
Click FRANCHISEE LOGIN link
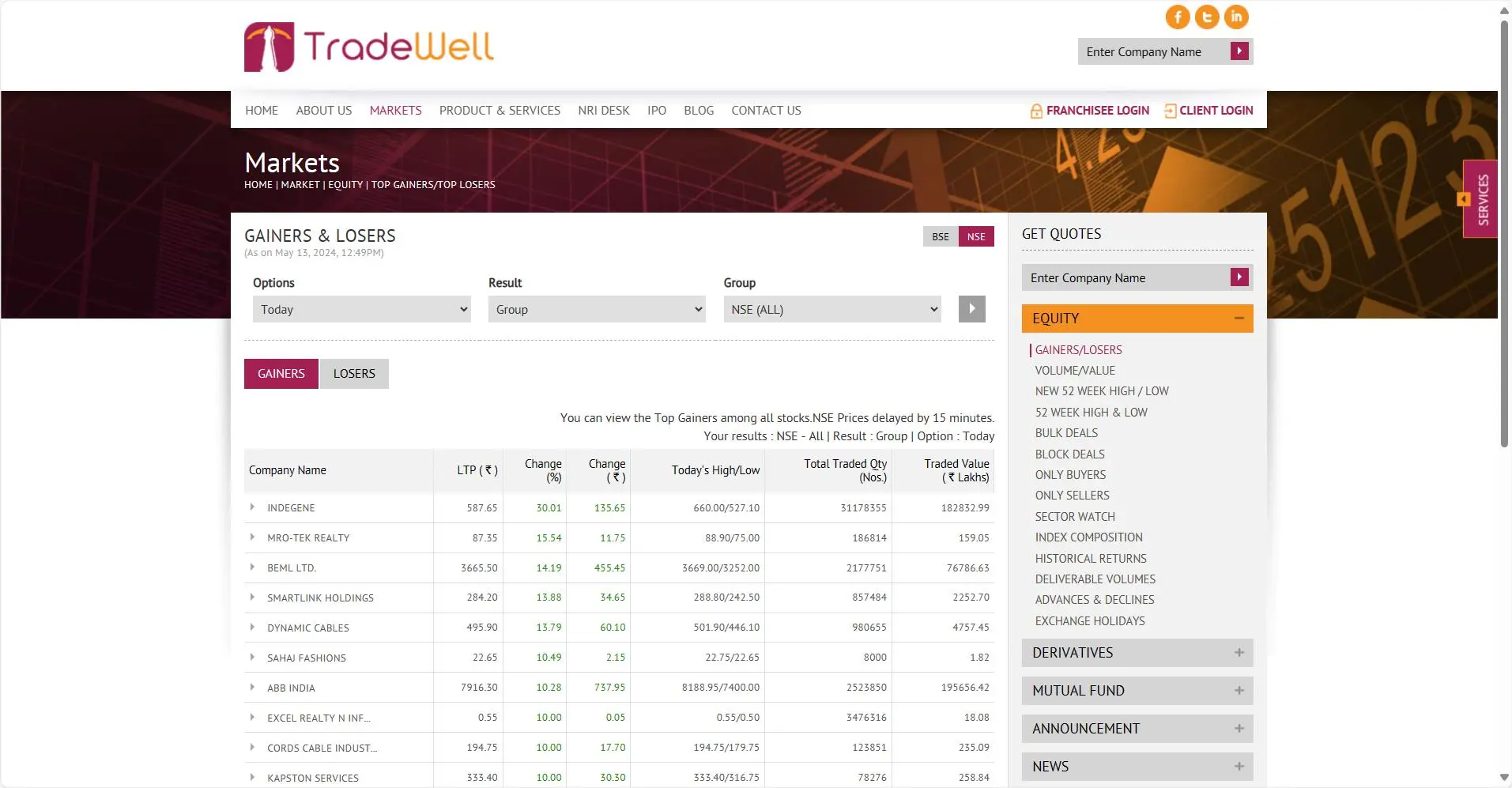pyautogui.click(x=1090, y=111)
